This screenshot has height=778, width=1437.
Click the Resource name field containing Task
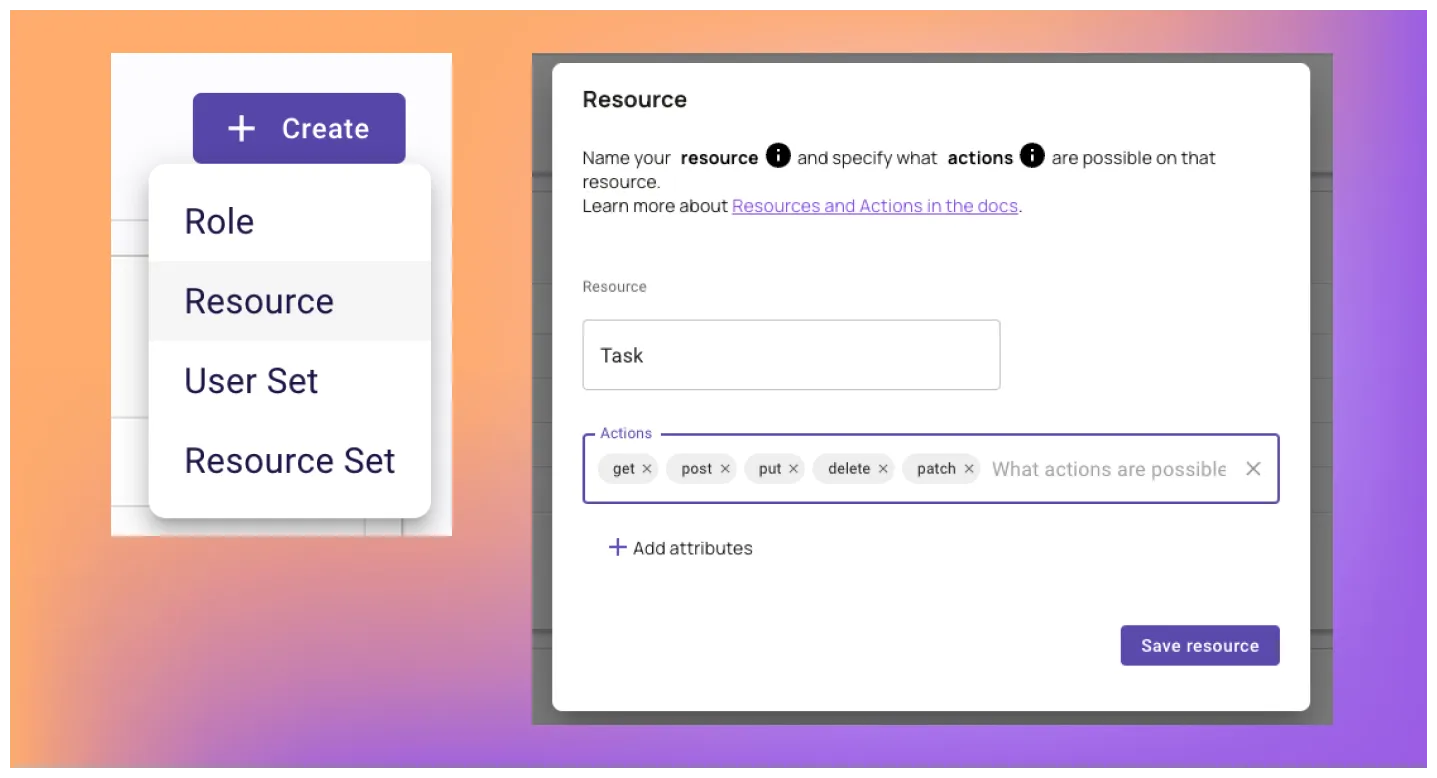point(791,355)
